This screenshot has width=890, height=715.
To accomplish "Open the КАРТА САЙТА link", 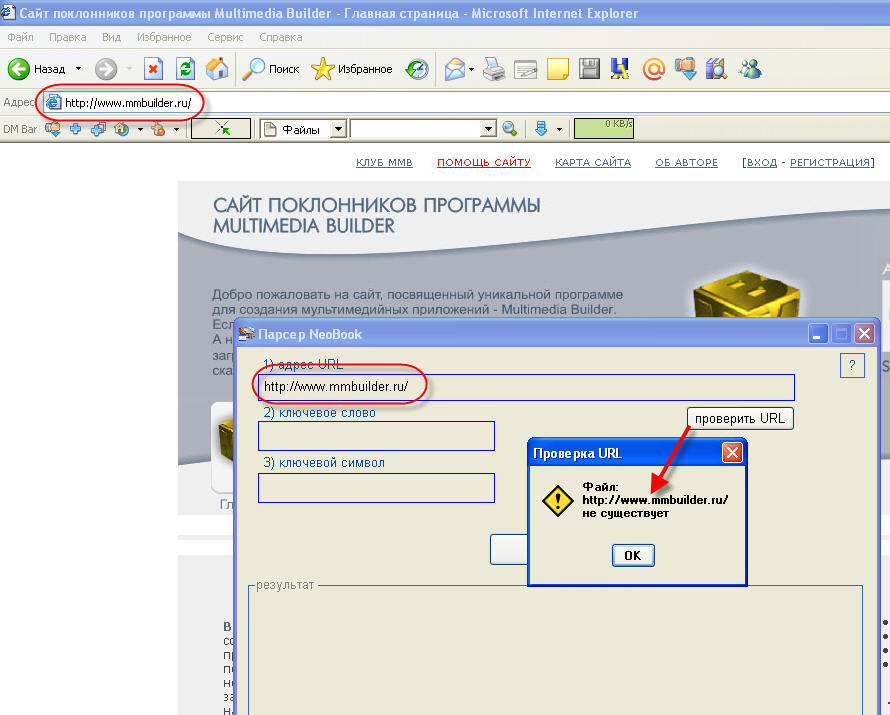I will (x=593, y=162).
